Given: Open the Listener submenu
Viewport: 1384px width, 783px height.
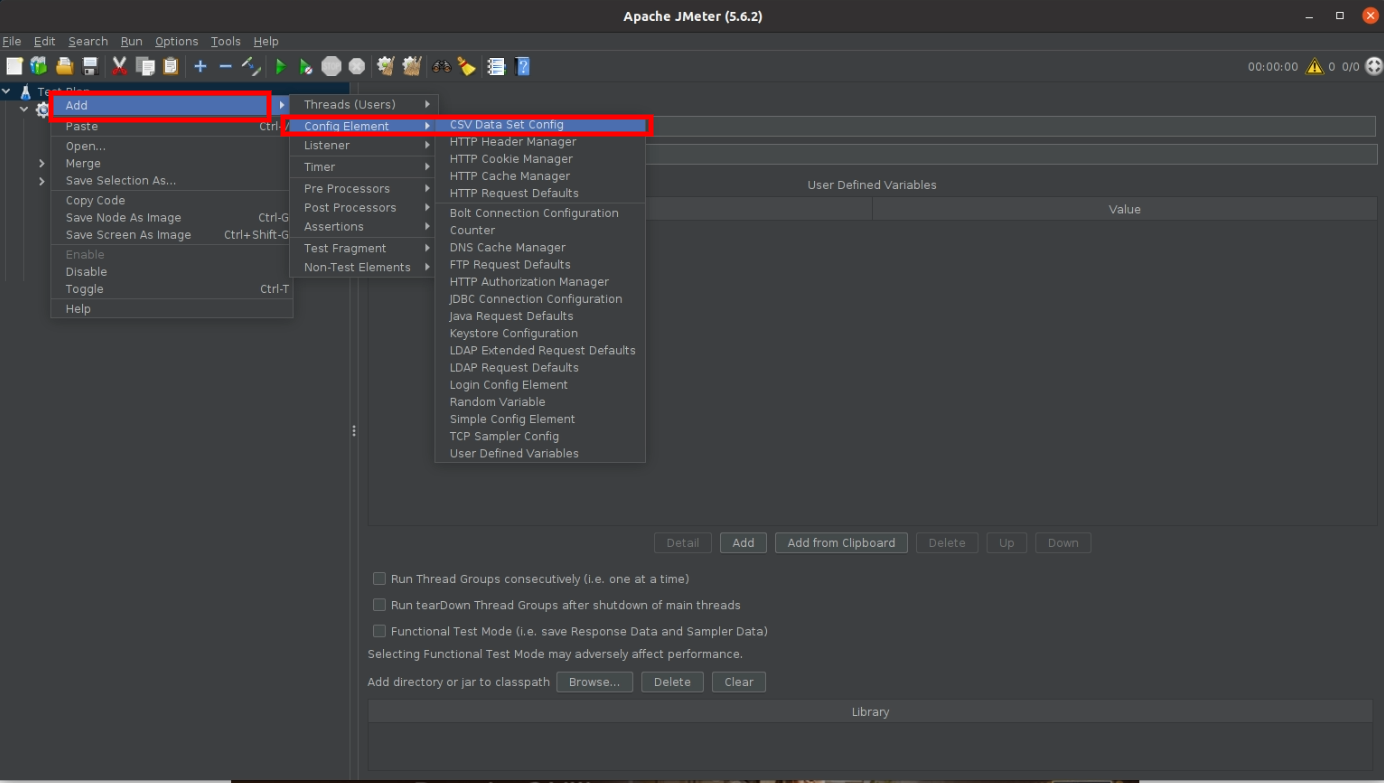Looking at the screenshot, I should pyautogui.click(x=364, y=145).
